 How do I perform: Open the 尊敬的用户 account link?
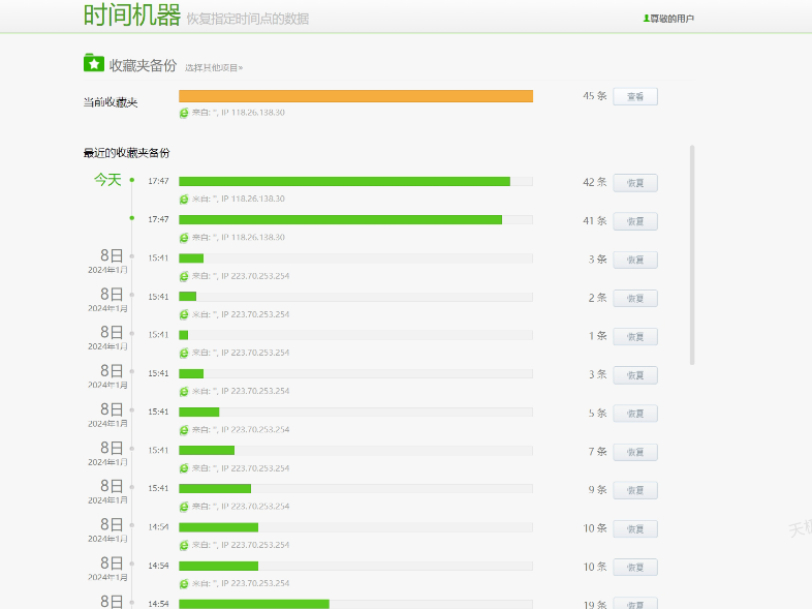click(672, 18)
